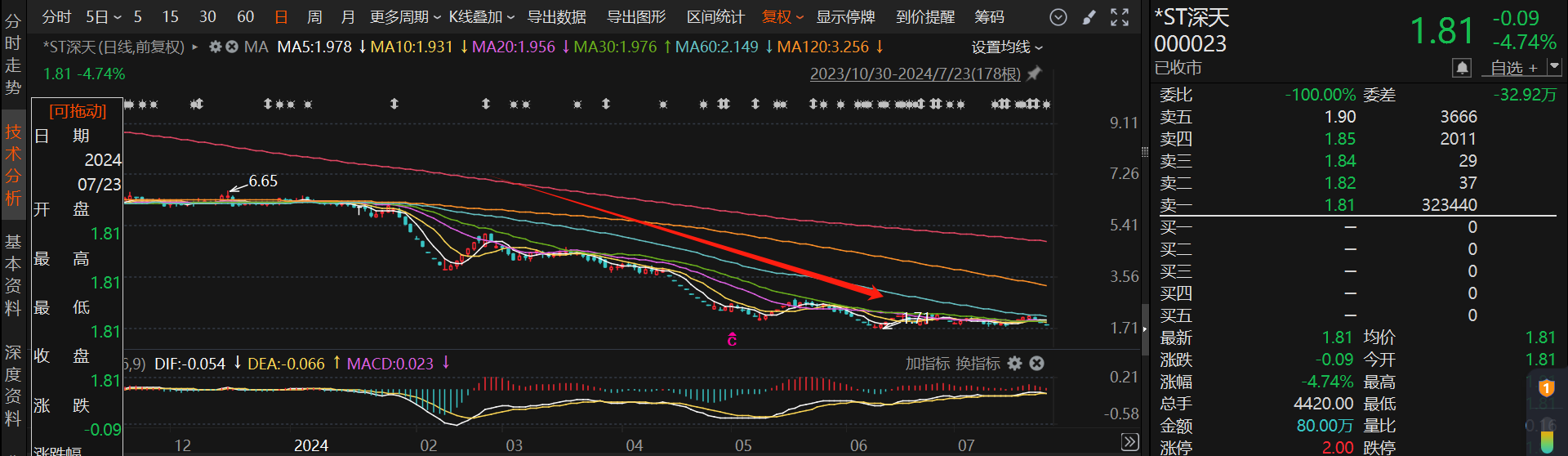Select 15-minute period tab
The width and height of the screenshot is (1568, 456).
170,17
